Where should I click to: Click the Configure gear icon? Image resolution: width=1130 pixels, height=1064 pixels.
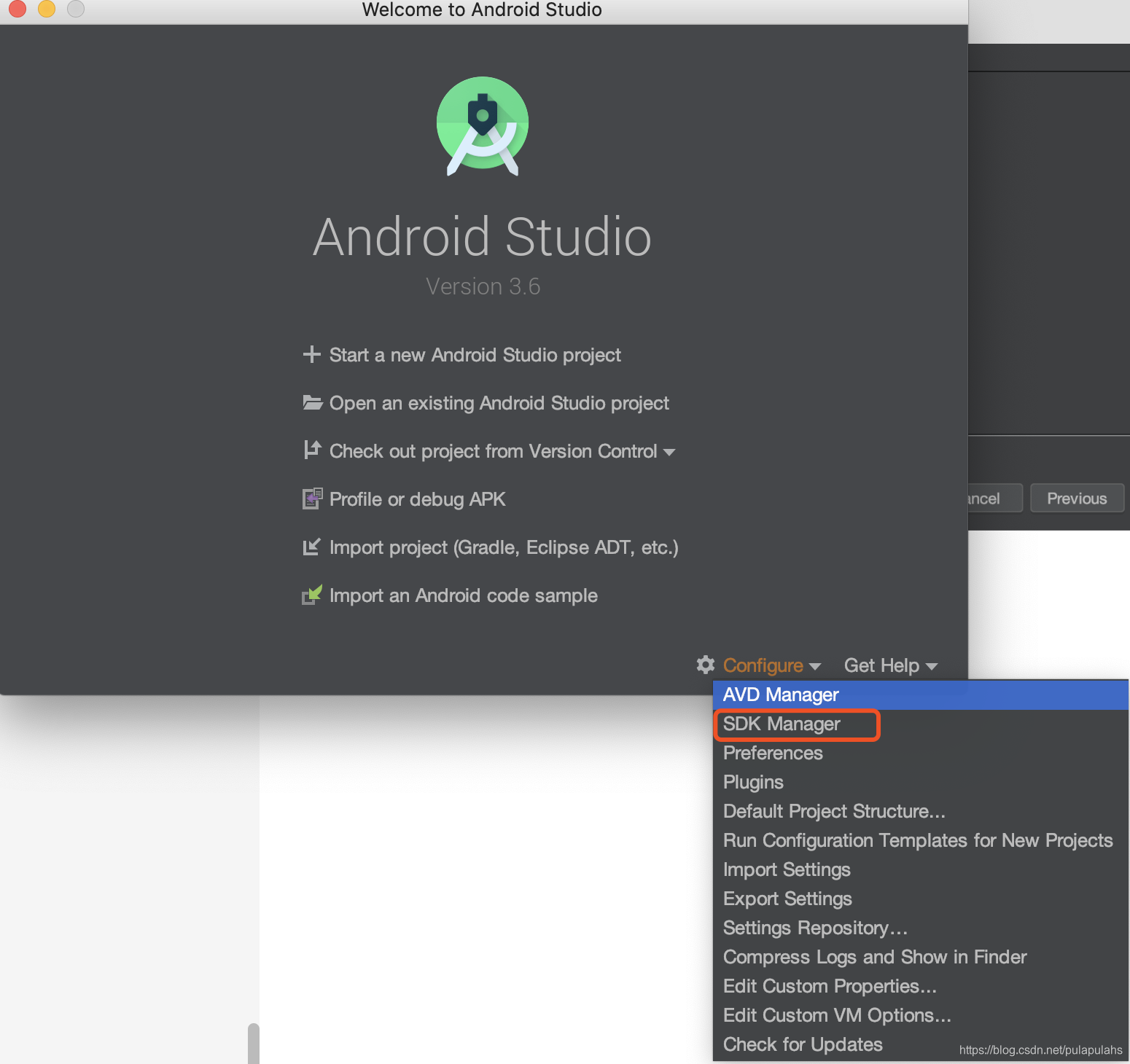[706, 665]
